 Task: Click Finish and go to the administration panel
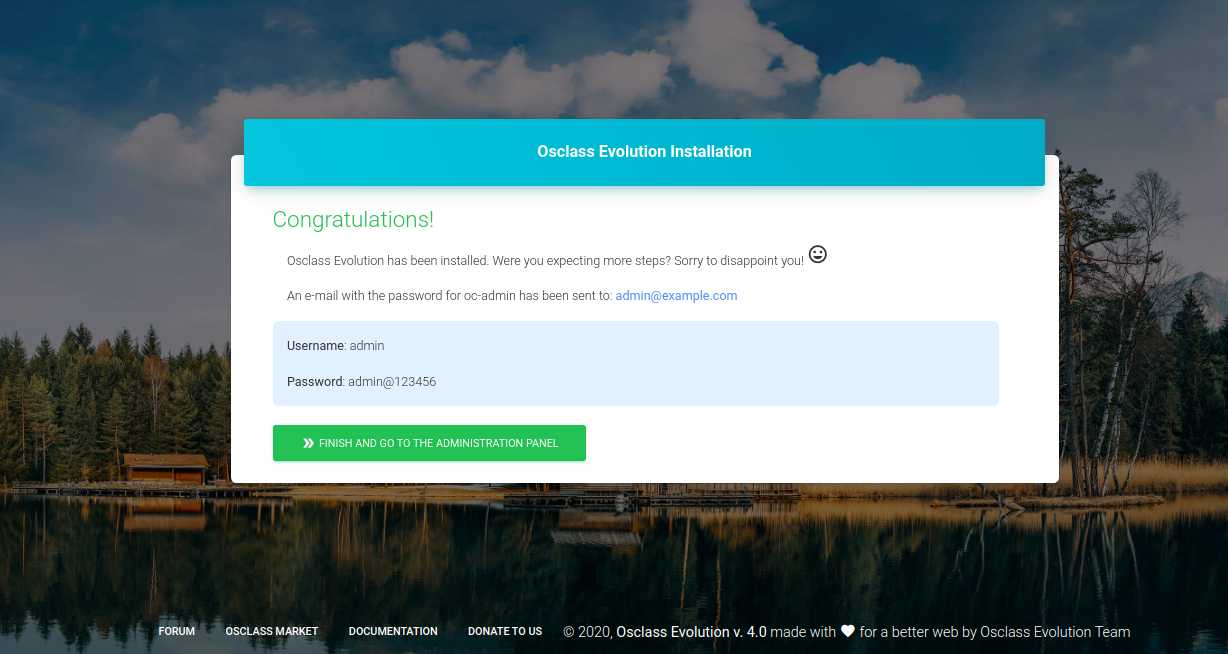click(429, 443)
